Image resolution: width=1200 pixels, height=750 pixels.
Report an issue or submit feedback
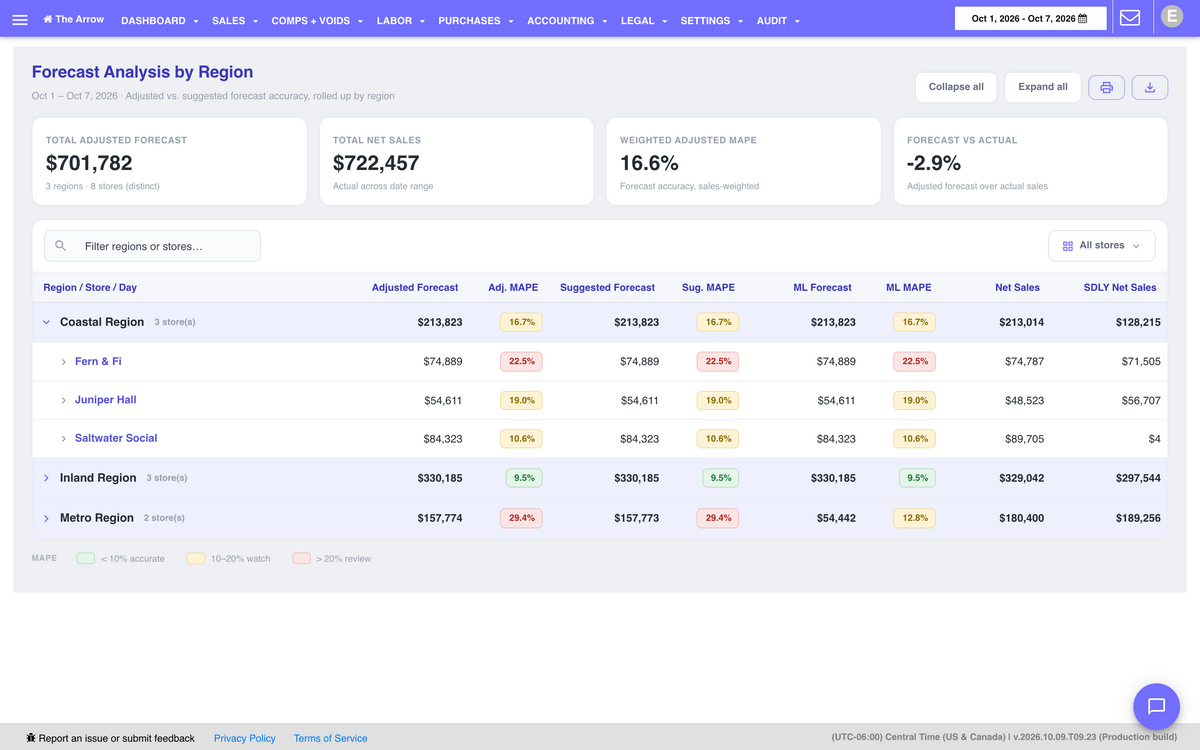click(x=110, y=738)
